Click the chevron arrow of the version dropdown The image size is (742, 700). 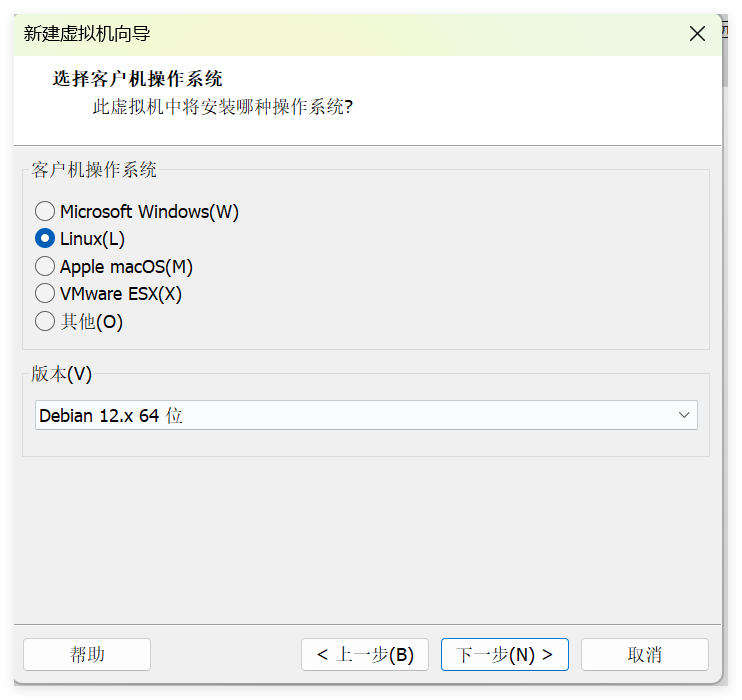click(x=684, y=415)
